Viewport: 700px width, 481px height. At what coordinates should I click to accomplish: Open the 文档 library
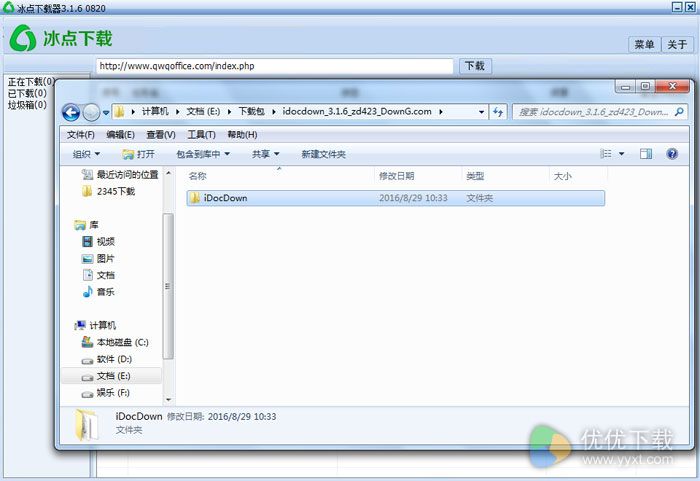[99, 275]
